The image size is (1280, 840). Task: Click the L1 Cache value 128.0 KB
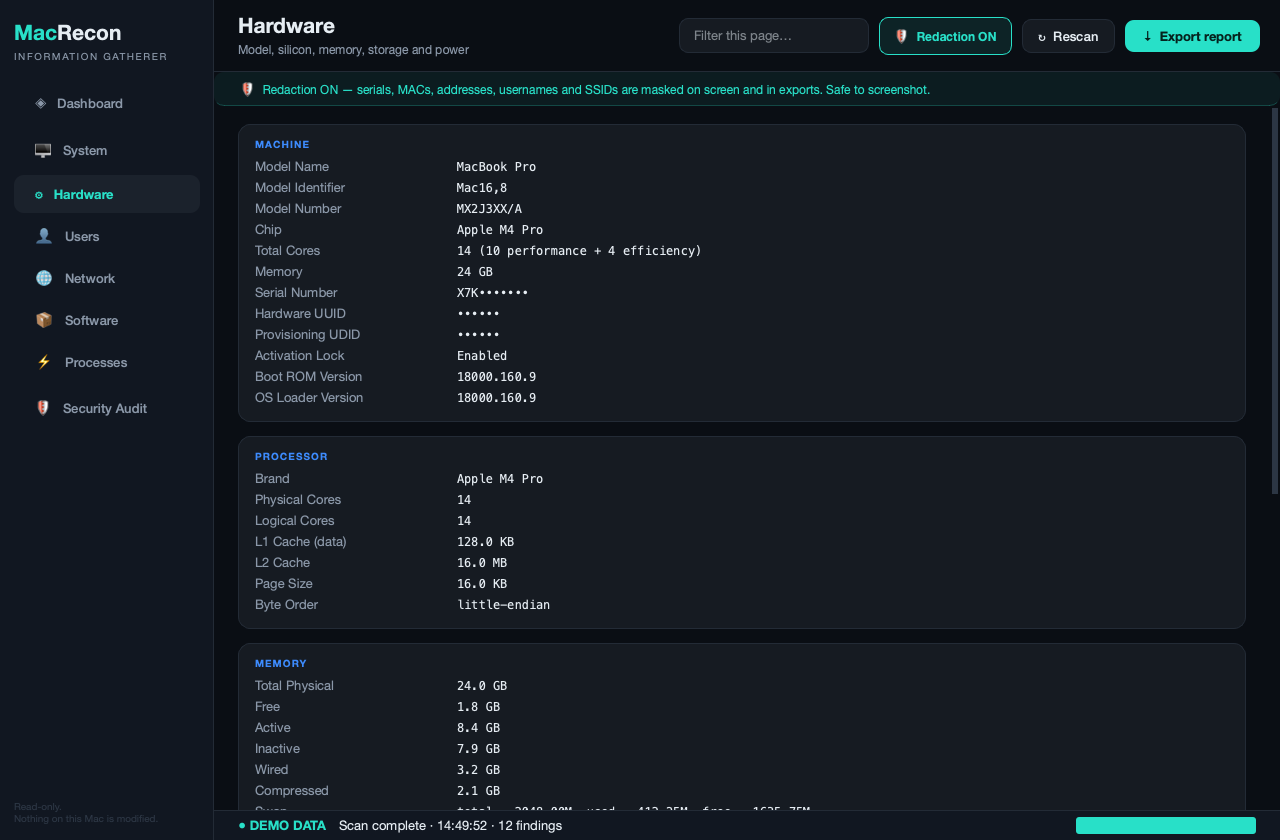[485, 542]
